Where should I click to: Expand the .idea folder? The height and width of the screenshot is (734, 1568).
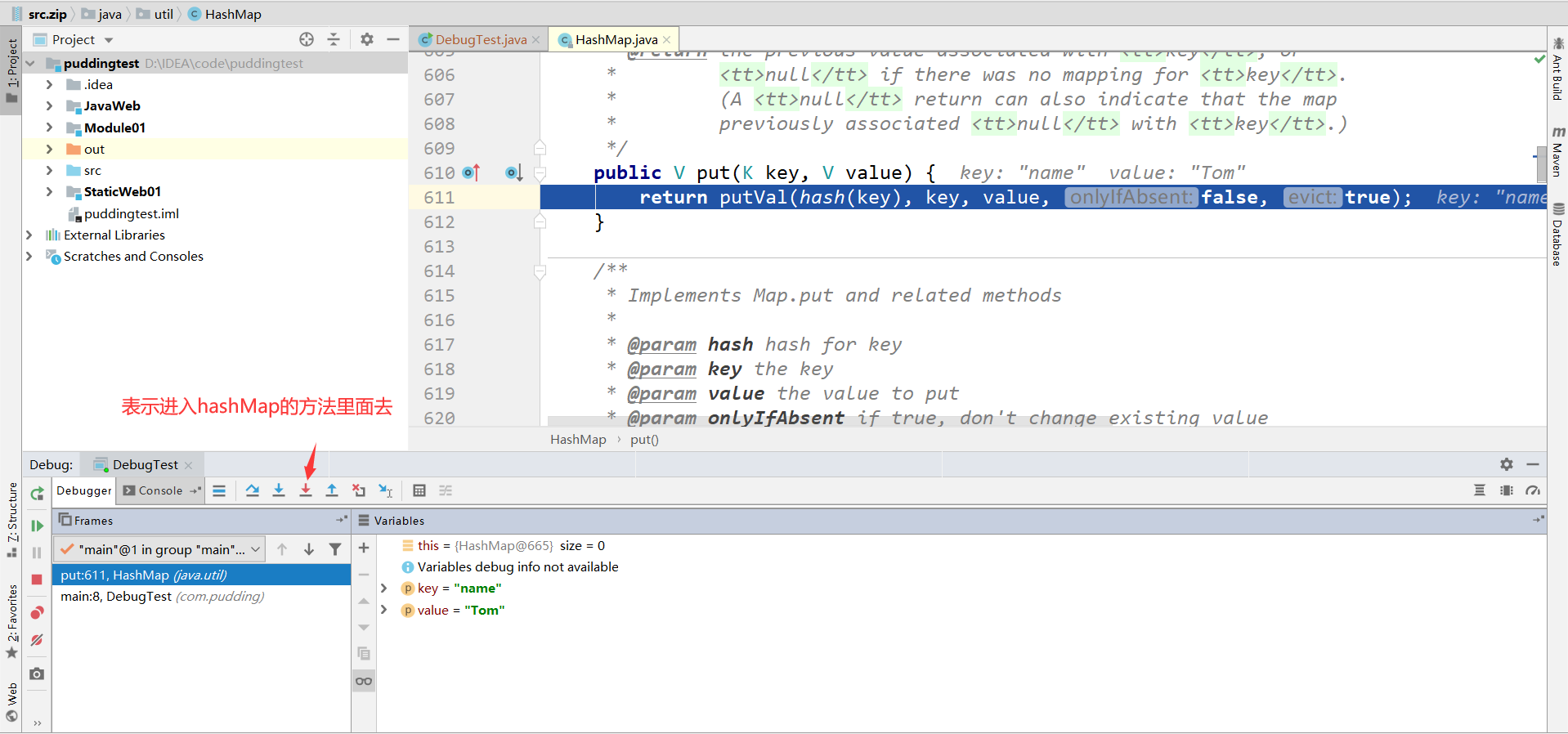coord(49,84)
